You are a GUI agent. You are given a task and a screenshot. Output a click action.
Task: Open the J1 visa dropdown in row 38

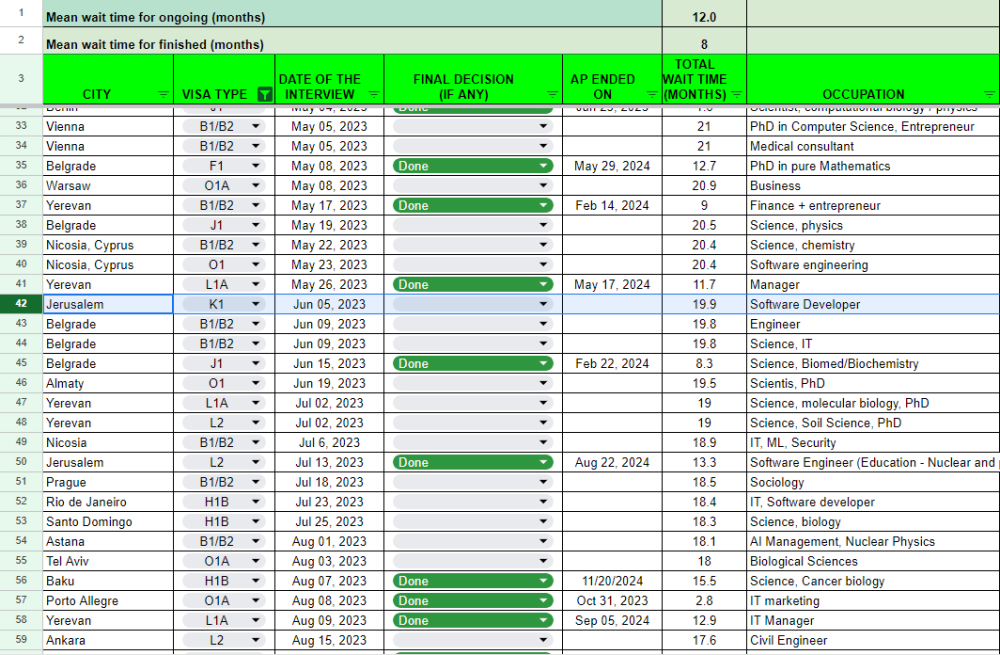(x=256, y=225)
